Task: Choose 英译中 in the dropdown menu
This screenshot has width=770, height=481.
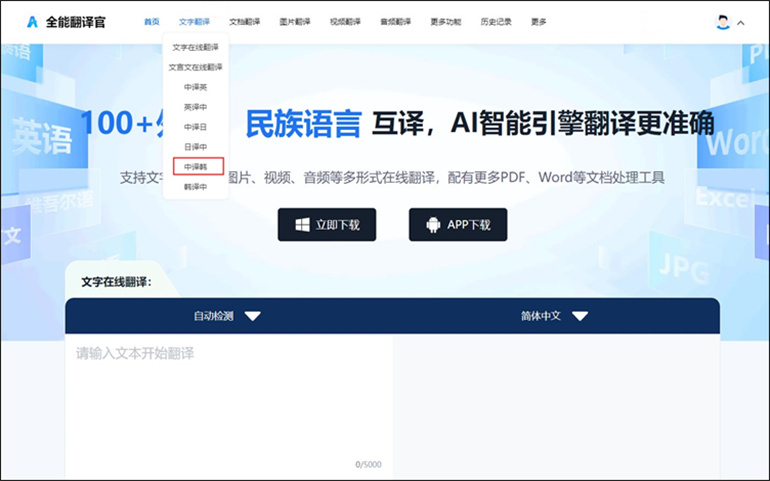Action: tap(195, 107)
